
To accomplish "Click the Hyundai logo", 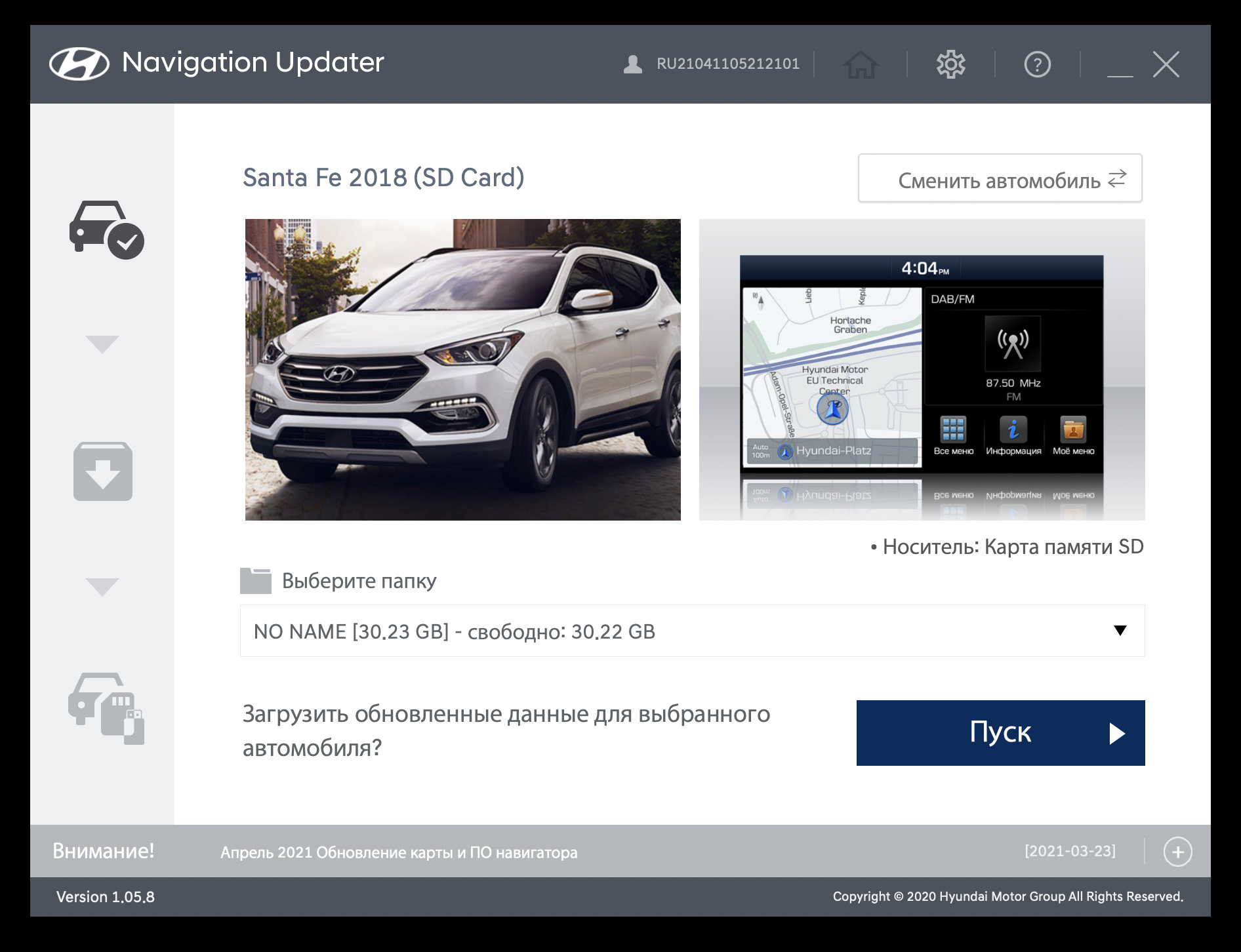I will (x=79, y=64).
